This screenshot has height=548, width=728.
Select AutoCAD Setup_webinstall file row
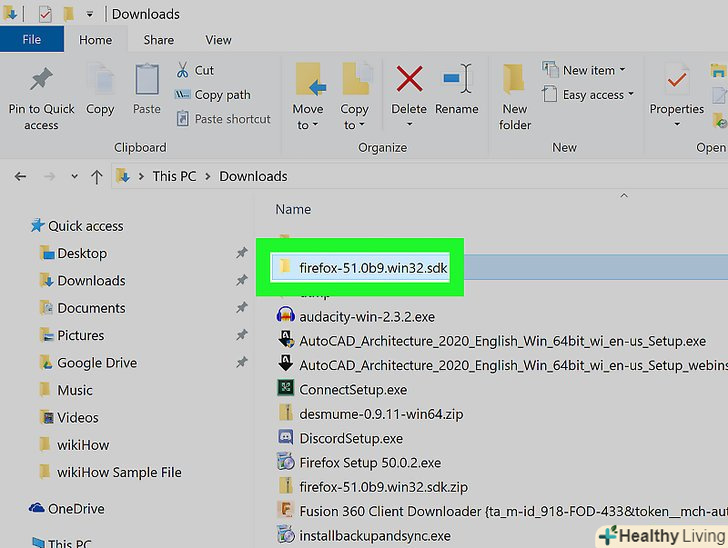pyautogui.click(x=502, y=365)
